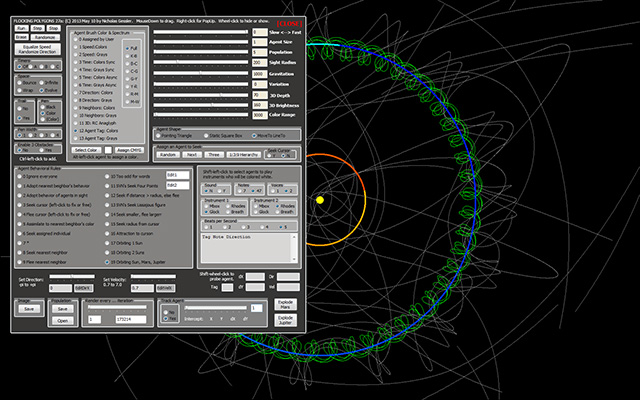Click the Color Range value field

pos(260,115)
